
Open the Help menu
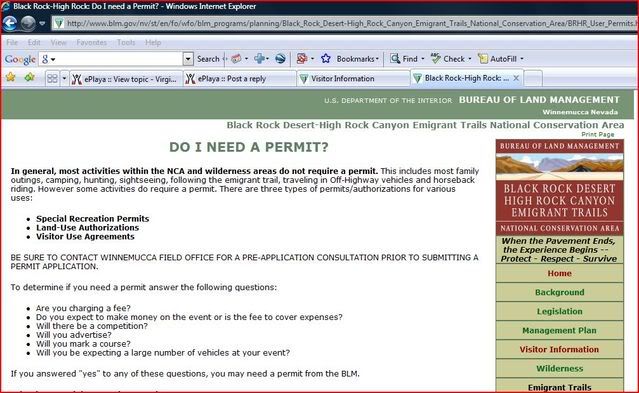pos(153,42)
